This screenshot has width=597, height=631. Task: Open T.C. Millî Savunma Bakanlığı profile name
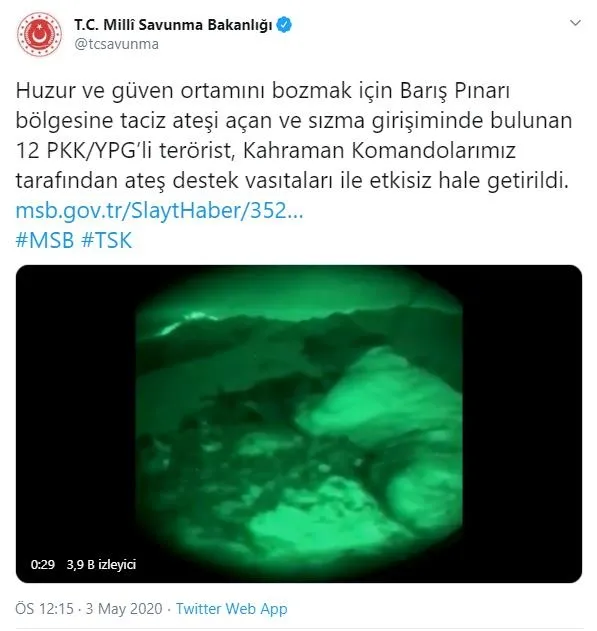[x=173, y=25]
